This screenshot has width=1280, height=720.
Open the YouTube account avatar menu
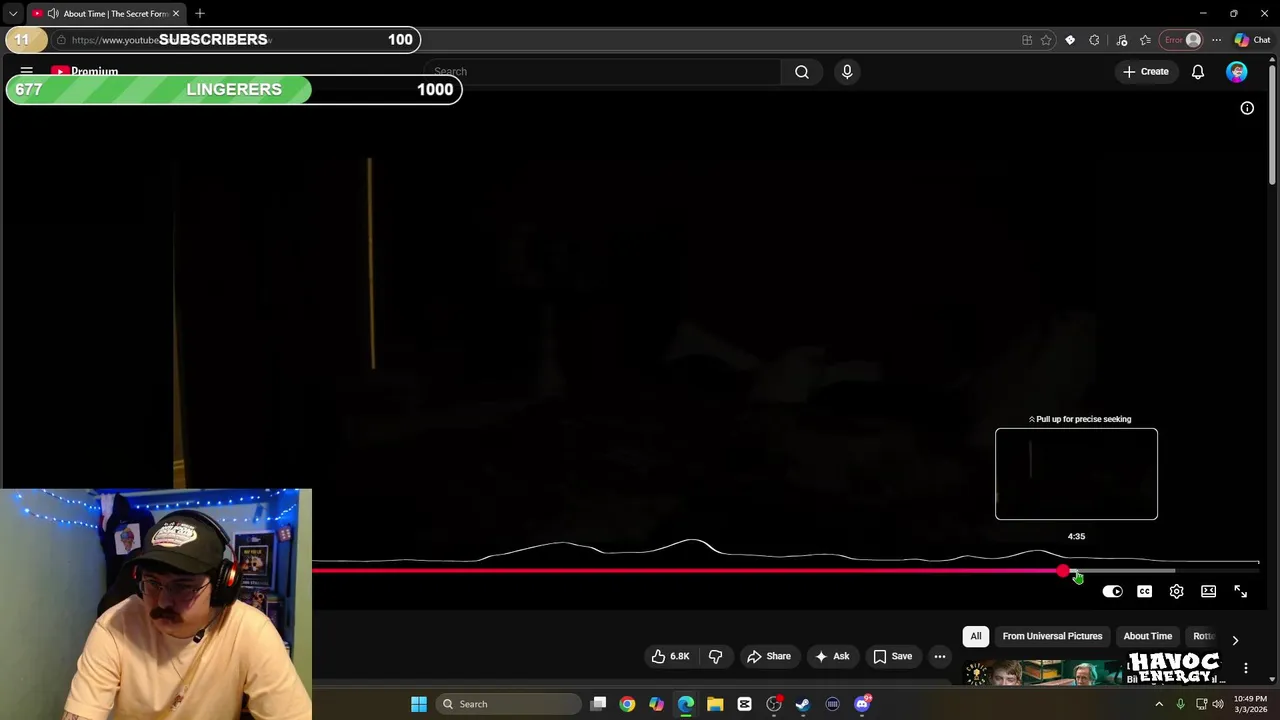point(1237,72)
